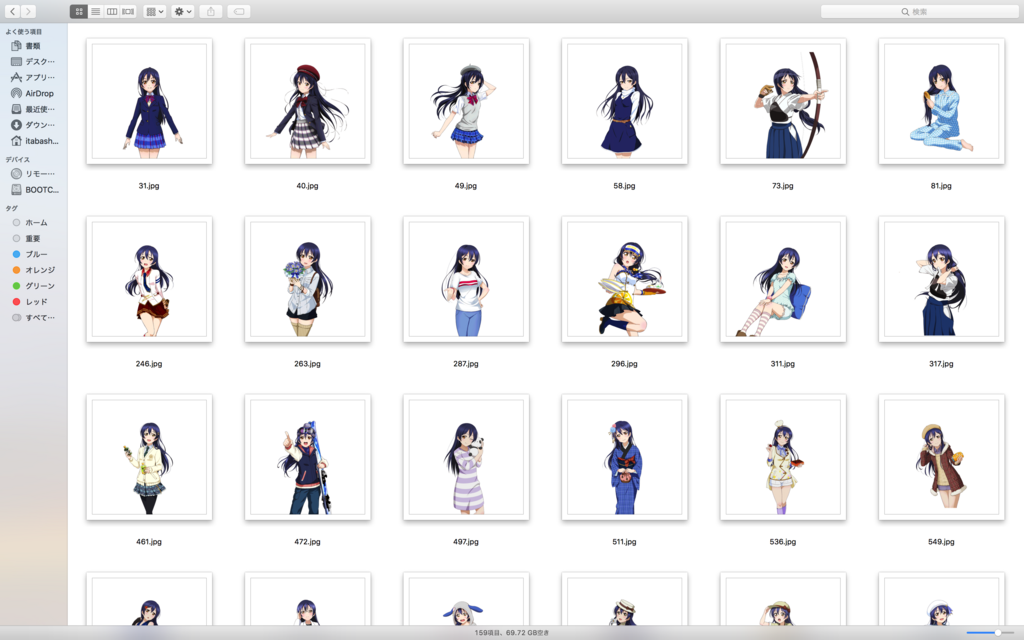Select thumbnail of 40.jpg
1024x640 pixels.
(x=308, y=101)
